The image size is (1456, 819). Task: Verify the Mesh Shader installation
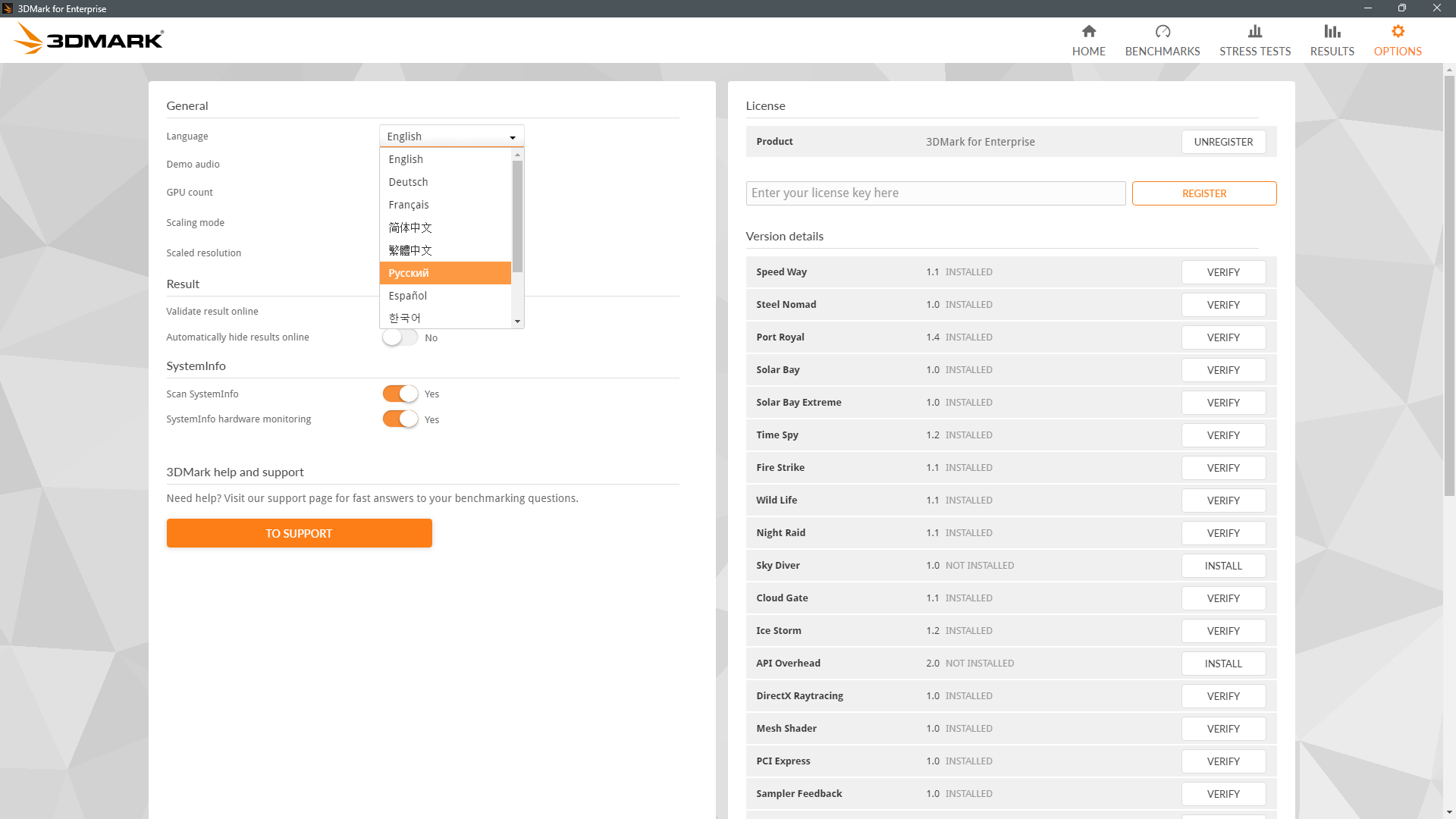(x=1223, y=729)
